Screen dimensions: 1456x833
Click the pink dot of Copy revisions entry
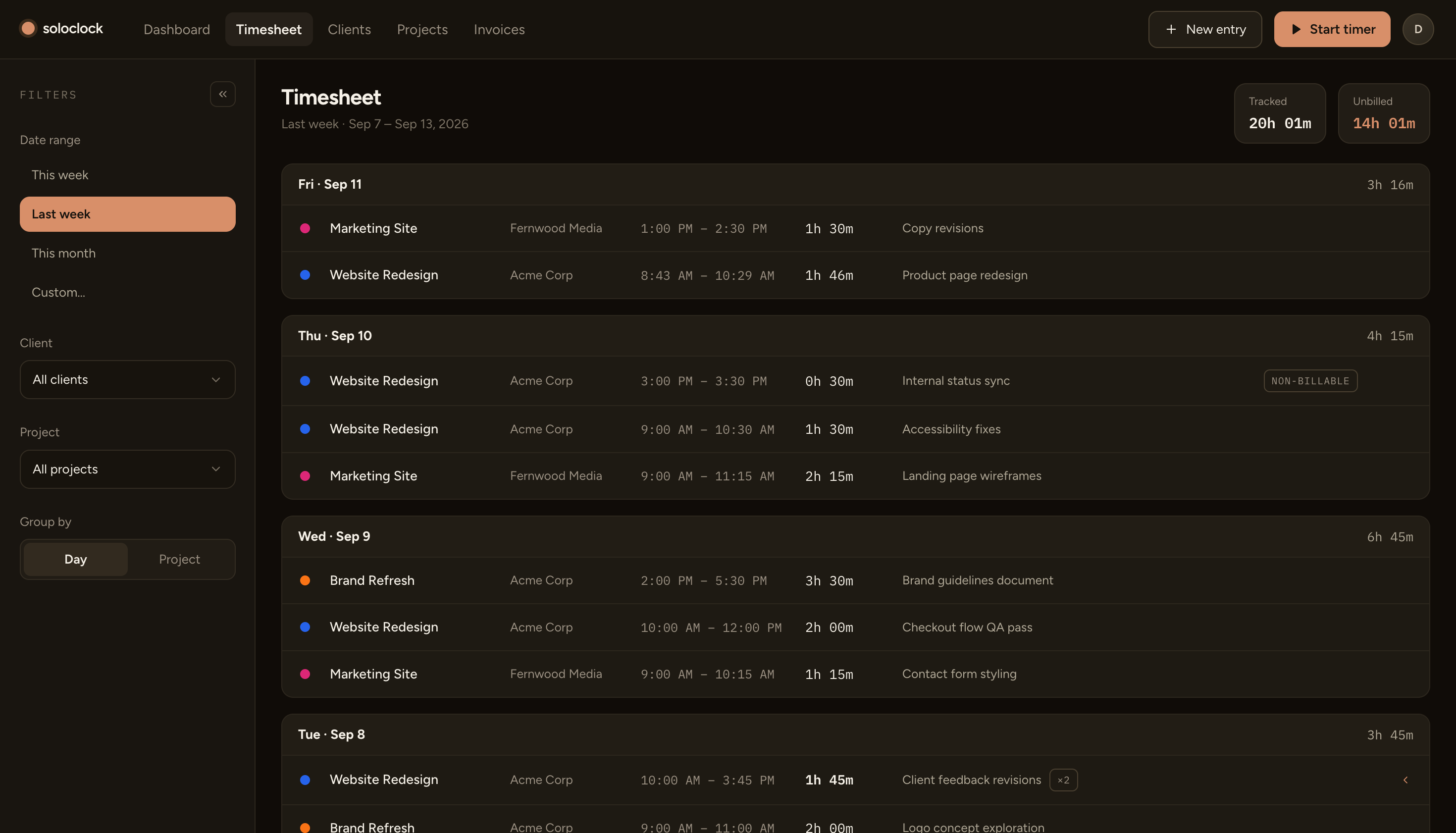pyautogui.click(x=305, y=228)
